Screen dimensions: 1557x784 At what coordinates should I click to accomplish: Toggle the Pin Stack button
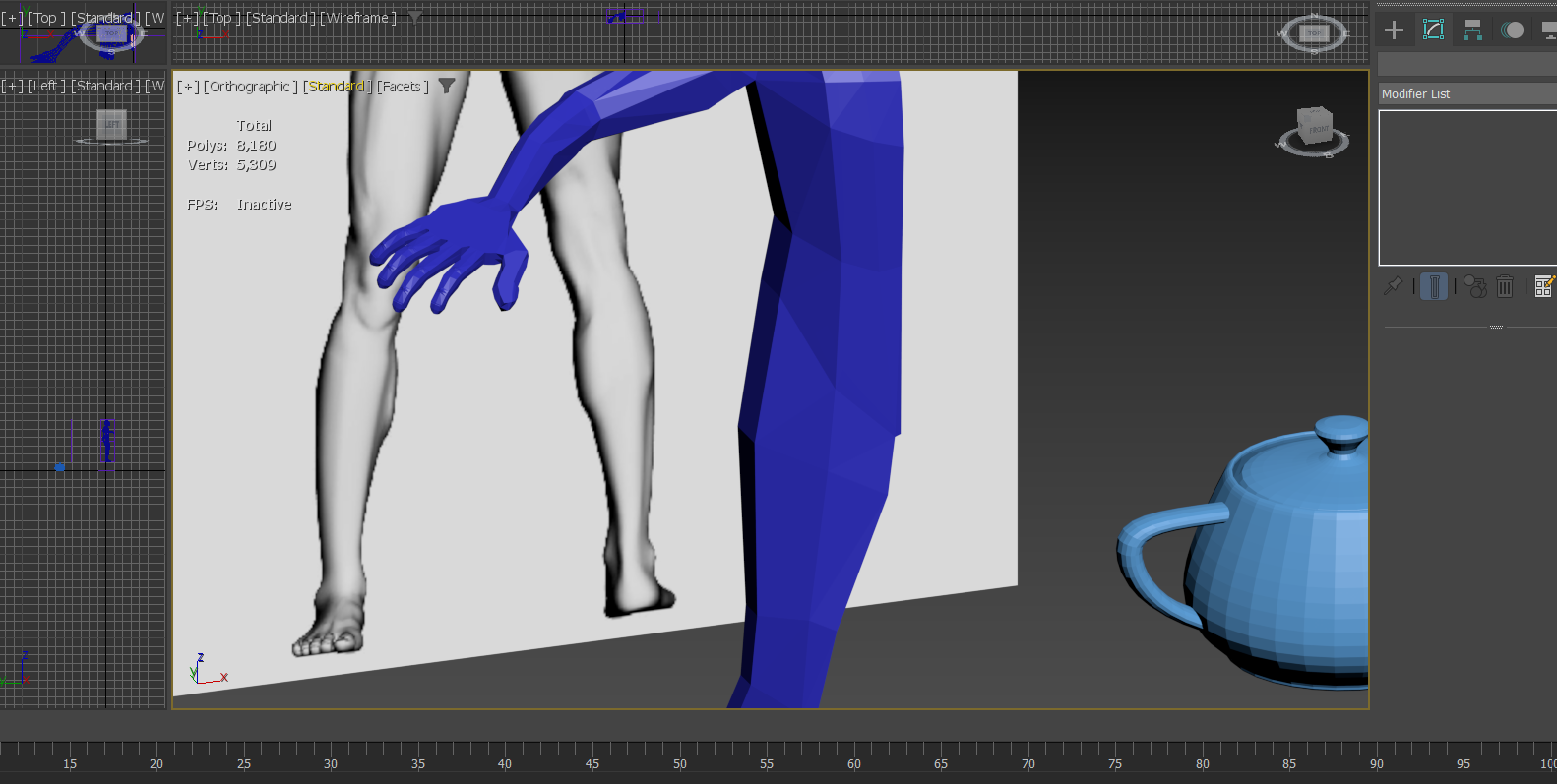(1394, 286)
